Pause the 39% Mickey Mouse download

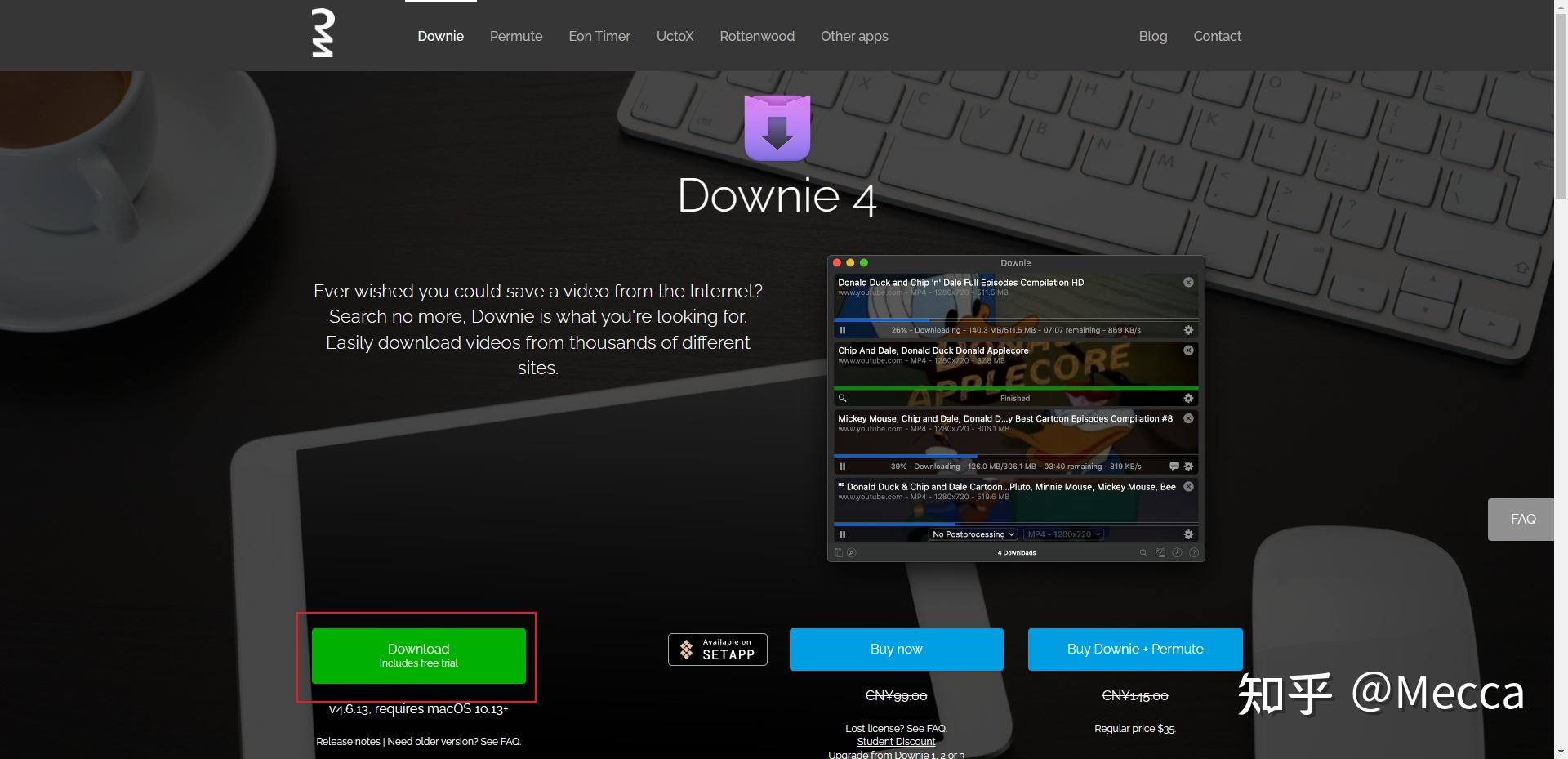pos(842,466)
